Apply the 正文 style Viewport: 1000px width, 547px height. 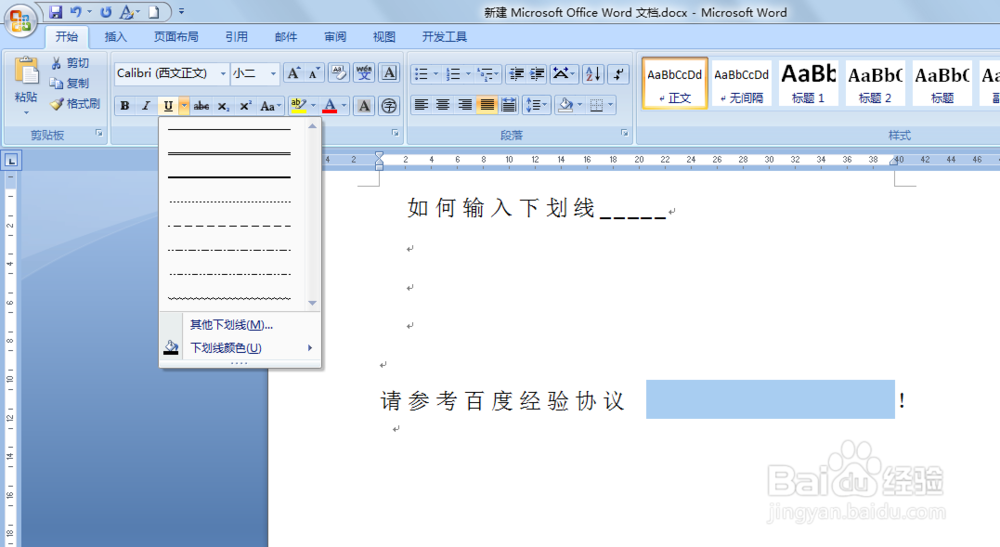(675, 84)
